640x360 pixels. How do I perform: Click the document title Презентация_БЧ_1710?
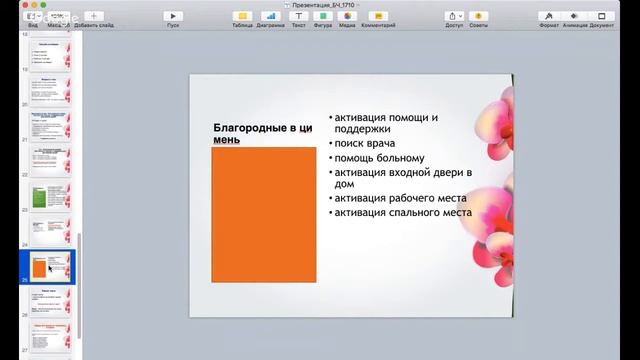(323, 5)
